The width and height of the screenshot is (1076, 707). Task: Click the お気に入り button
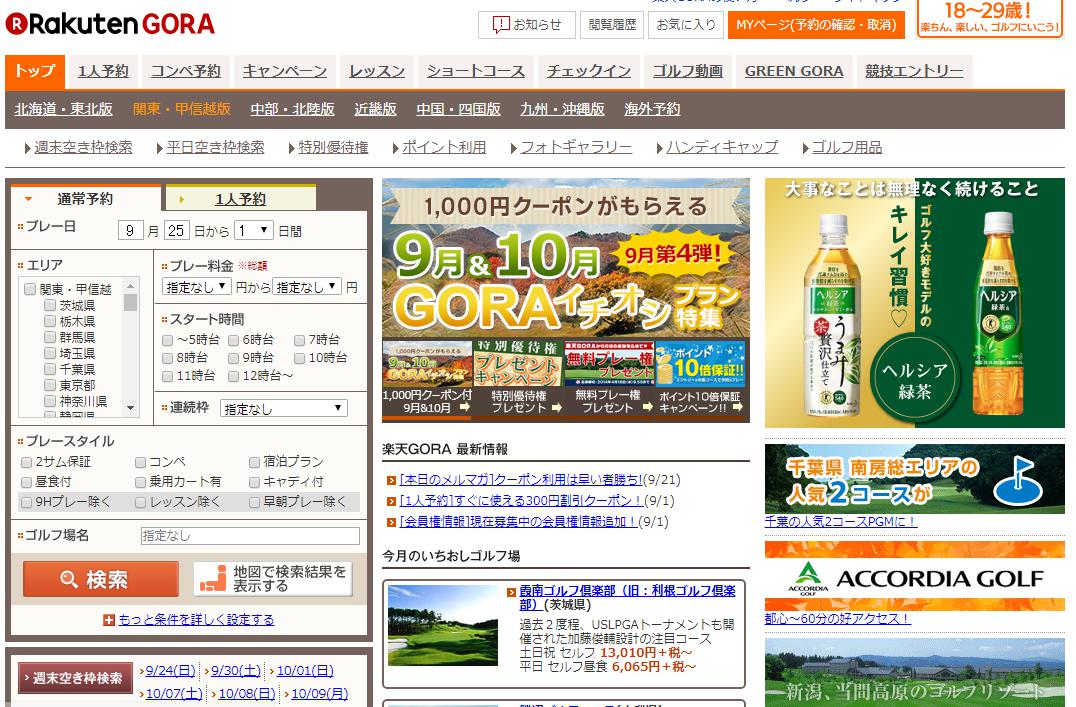(x=686, y=25)
